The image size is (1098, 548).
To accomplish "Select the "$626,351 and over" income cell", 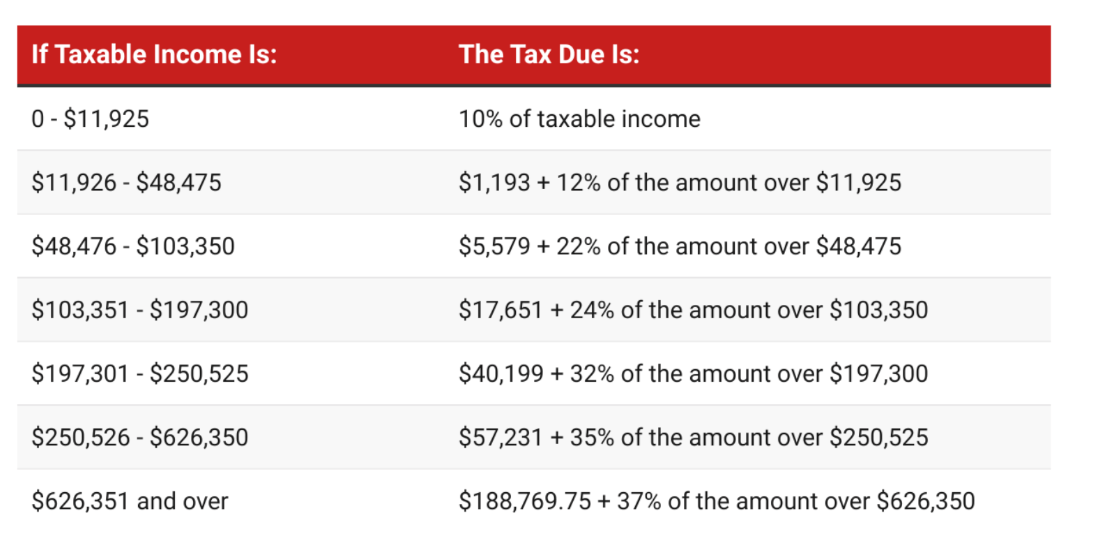I will coord(130,501).
